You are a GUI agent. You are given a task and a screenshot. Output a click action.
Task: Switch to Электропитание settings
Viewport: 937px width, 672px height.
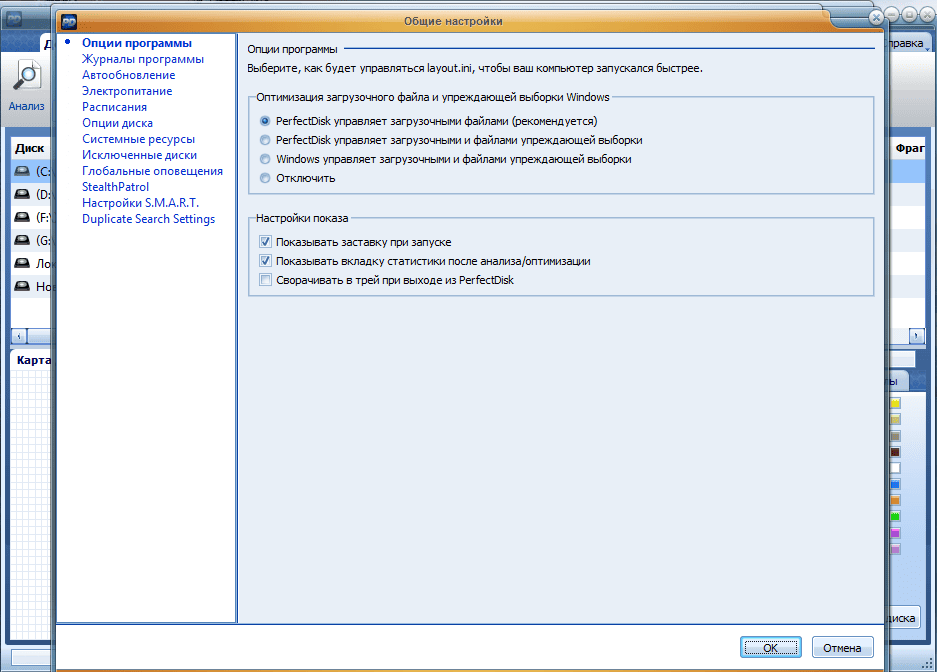(127, 91)
